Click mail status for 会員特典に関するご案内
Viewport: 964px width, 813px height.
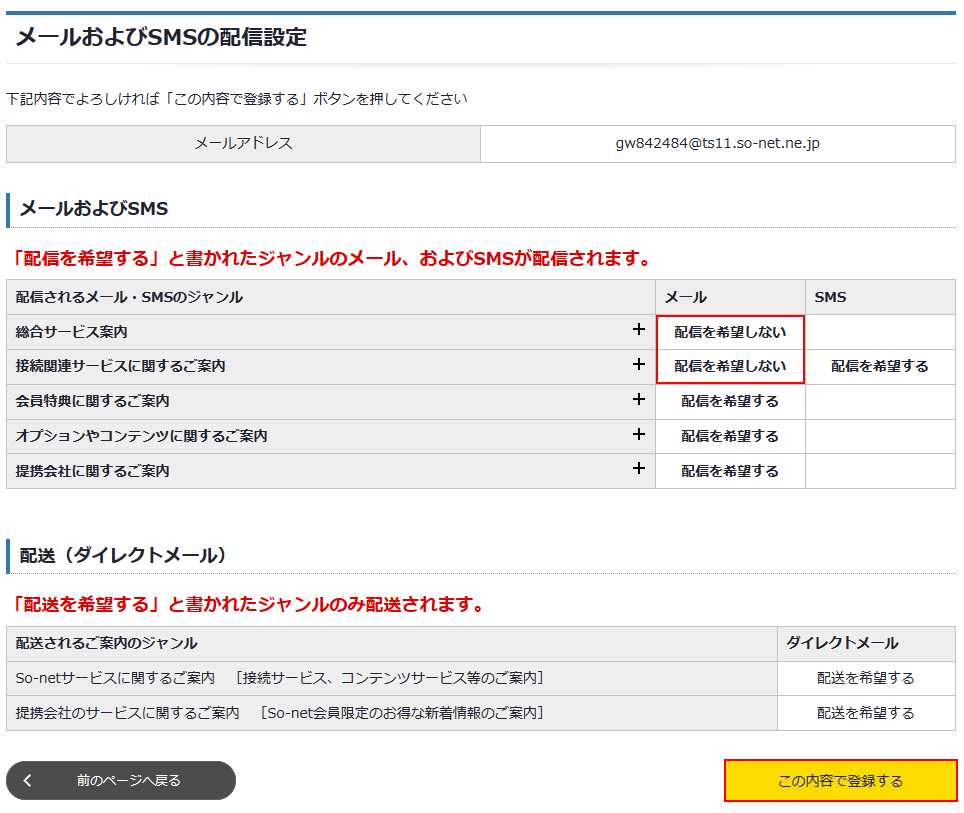[x=730, y=401]
